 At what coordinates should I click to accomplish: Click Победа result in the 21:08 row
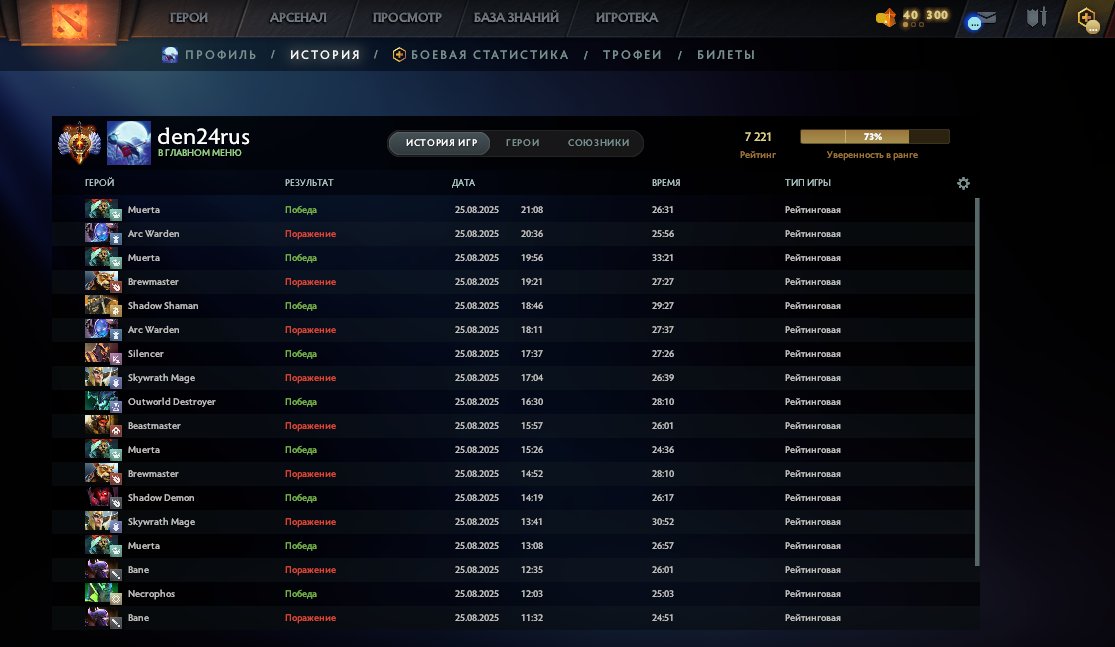point(301,210)
